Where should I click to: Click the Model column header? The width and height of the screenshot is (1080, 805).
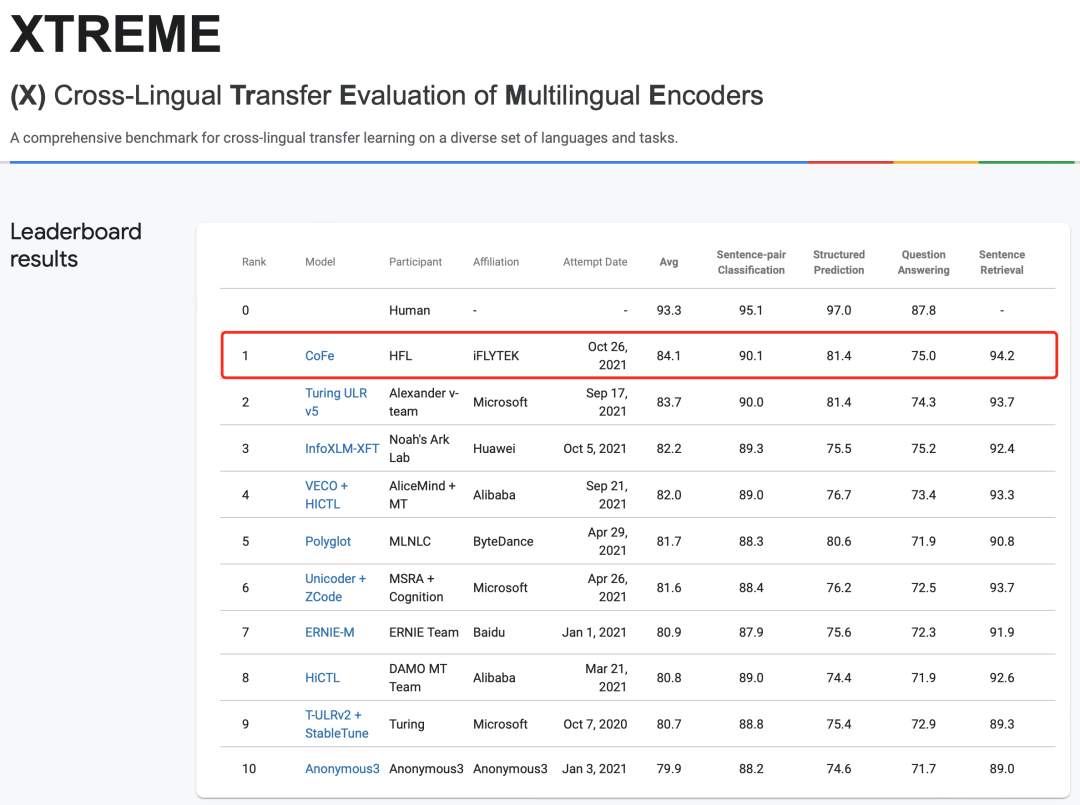pos(320,262)
